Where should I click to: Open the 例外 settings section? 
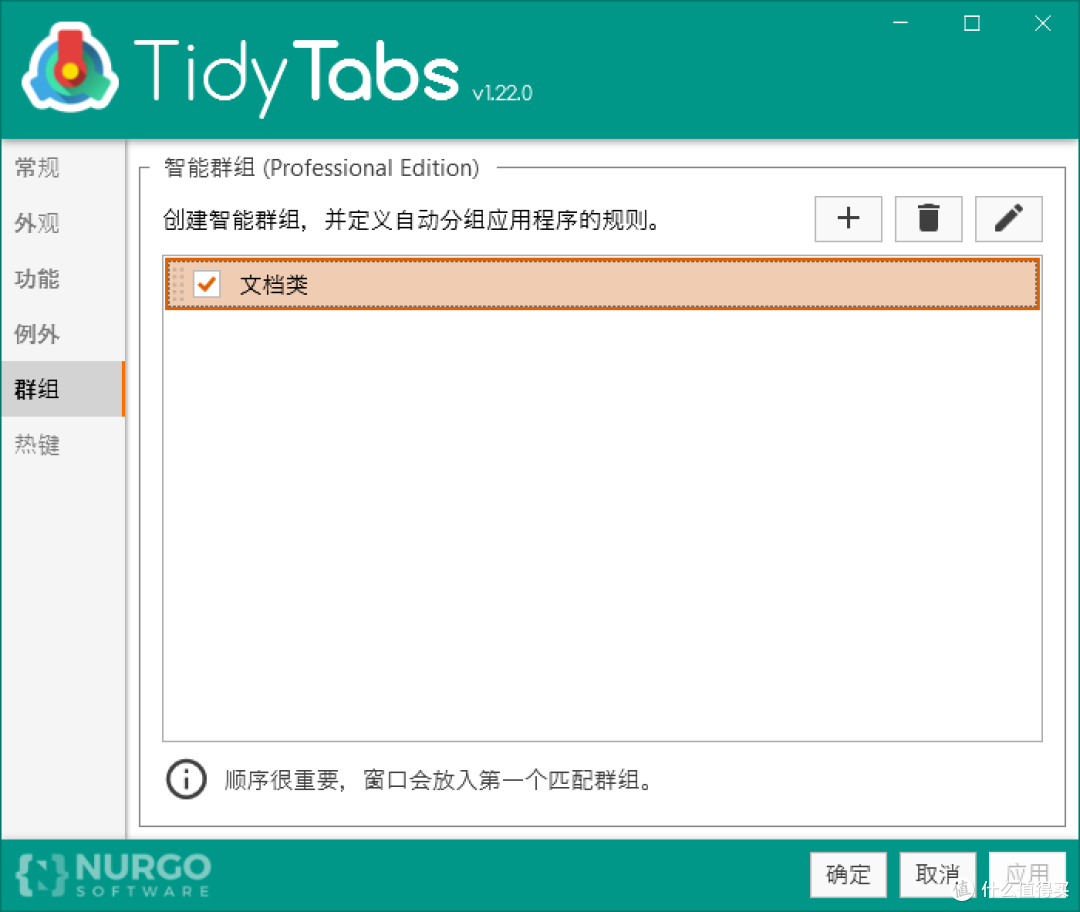[x=36, y=335]
